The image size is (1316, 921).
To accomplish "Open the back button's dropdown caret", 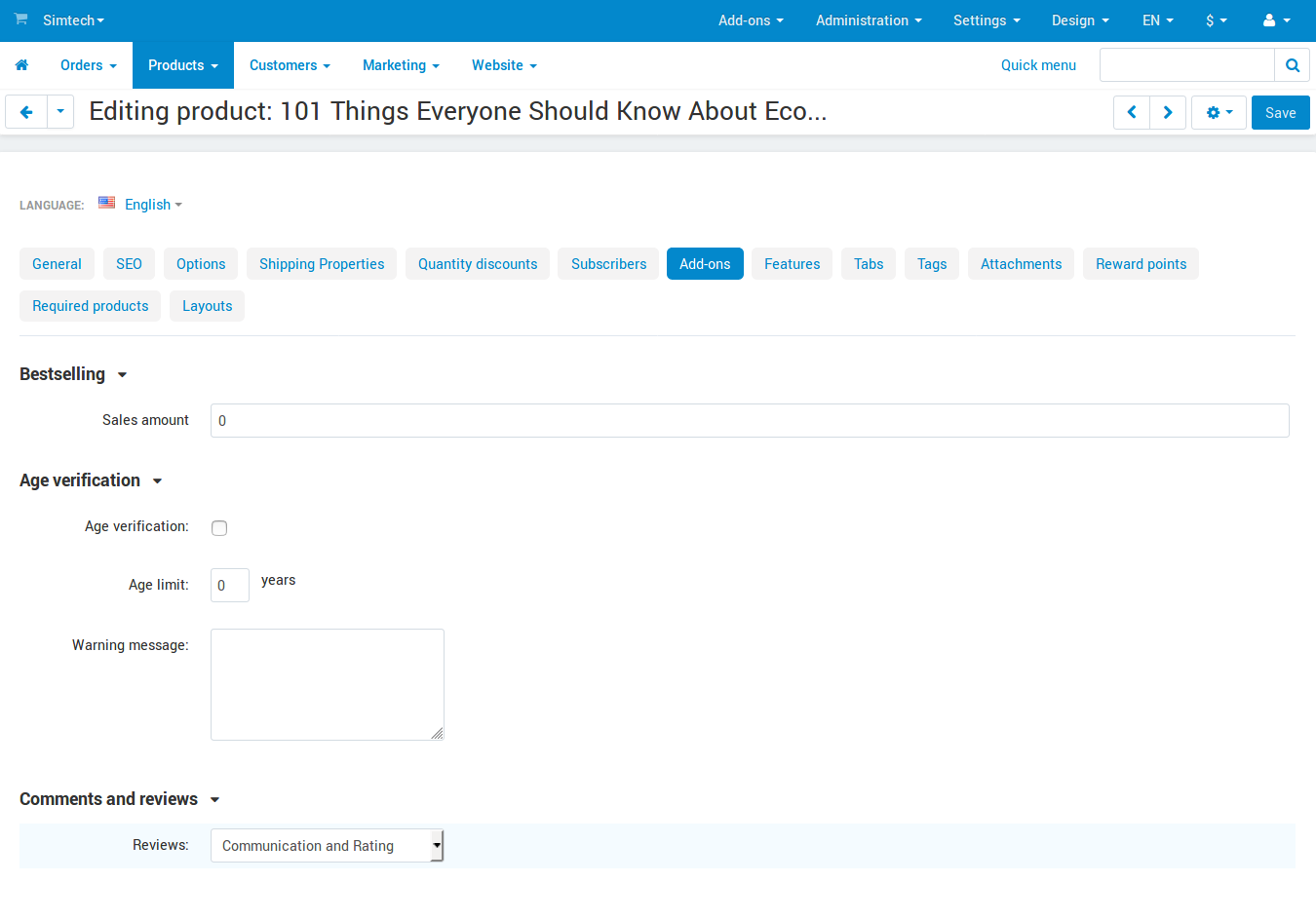I will 60,112.
